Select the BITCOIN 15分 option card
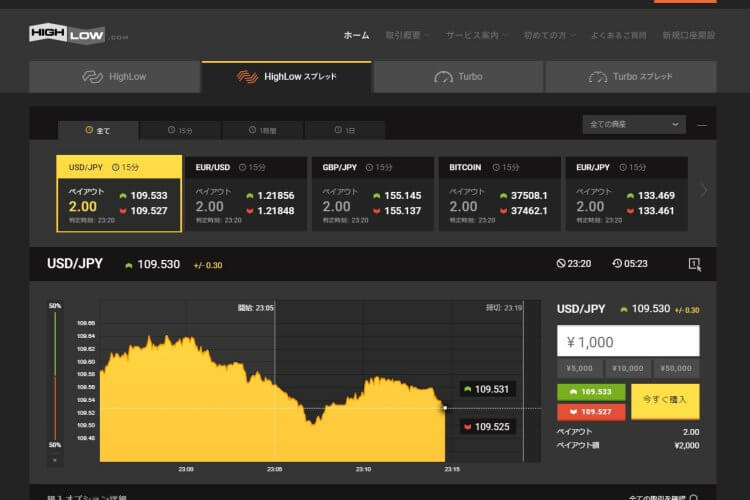750x500 pixels. (x=499, y=194)
